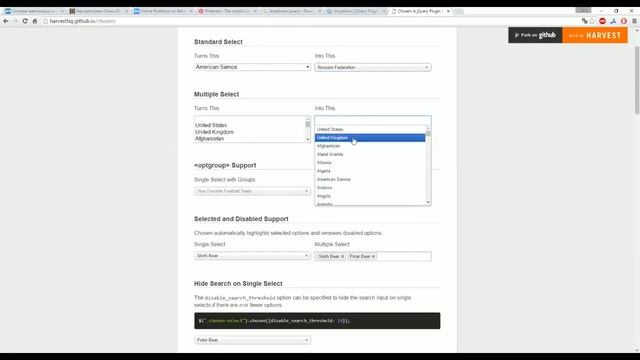Click the Chosen dropdown list scrollbar thumb

point(428,133)
